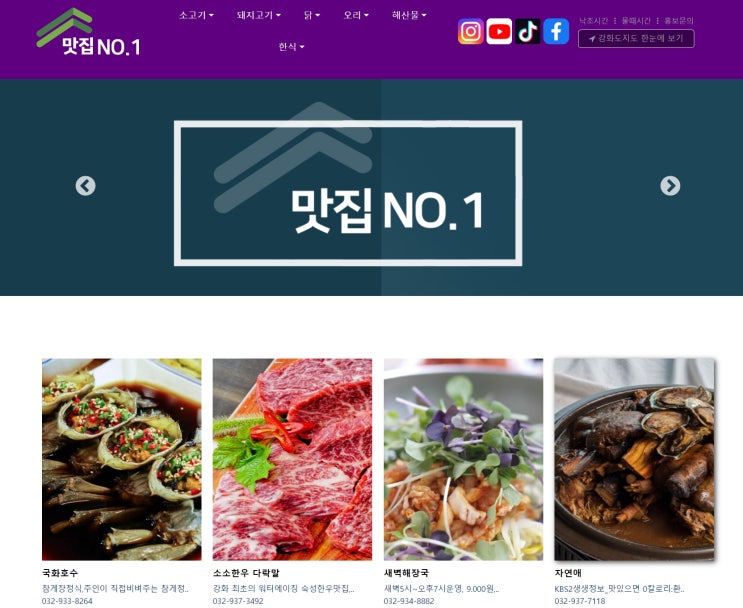Open the 닭 menu item

(x=312, y=15)
